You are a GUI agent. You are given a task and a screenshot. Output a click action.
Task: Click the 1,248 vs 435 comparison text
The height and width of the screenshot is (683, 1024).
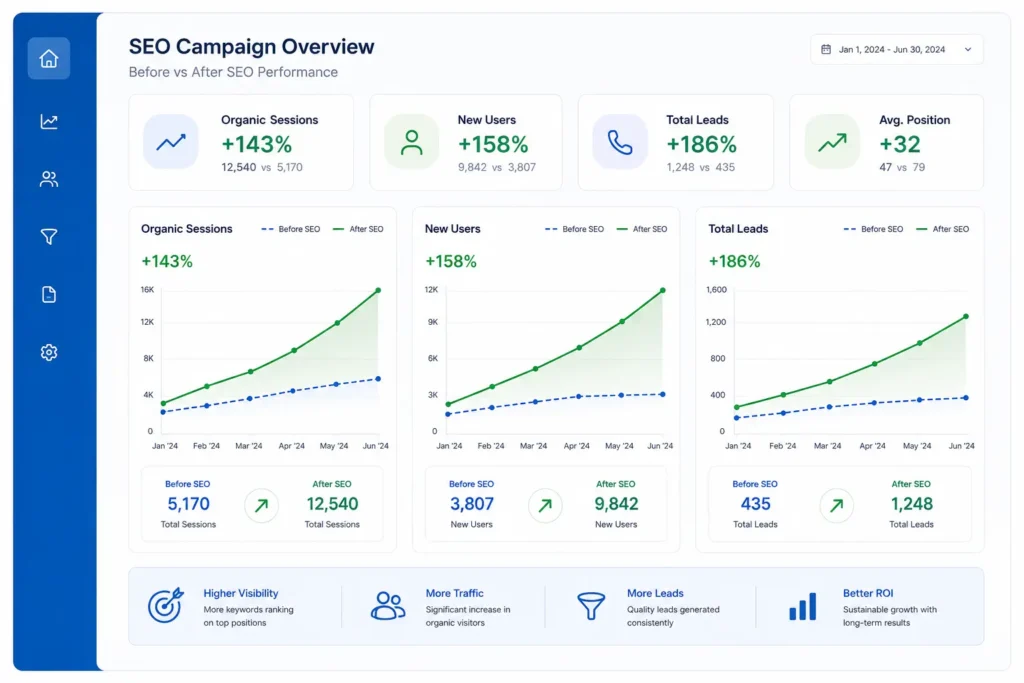coord(701,167)
